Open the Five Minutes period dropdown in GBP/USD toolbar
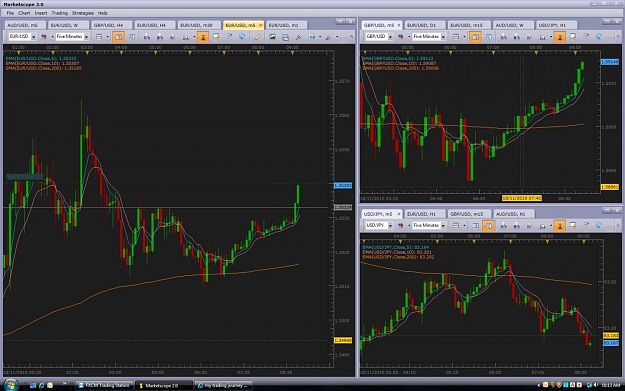625x391 pixels. [x=443, y=37]
